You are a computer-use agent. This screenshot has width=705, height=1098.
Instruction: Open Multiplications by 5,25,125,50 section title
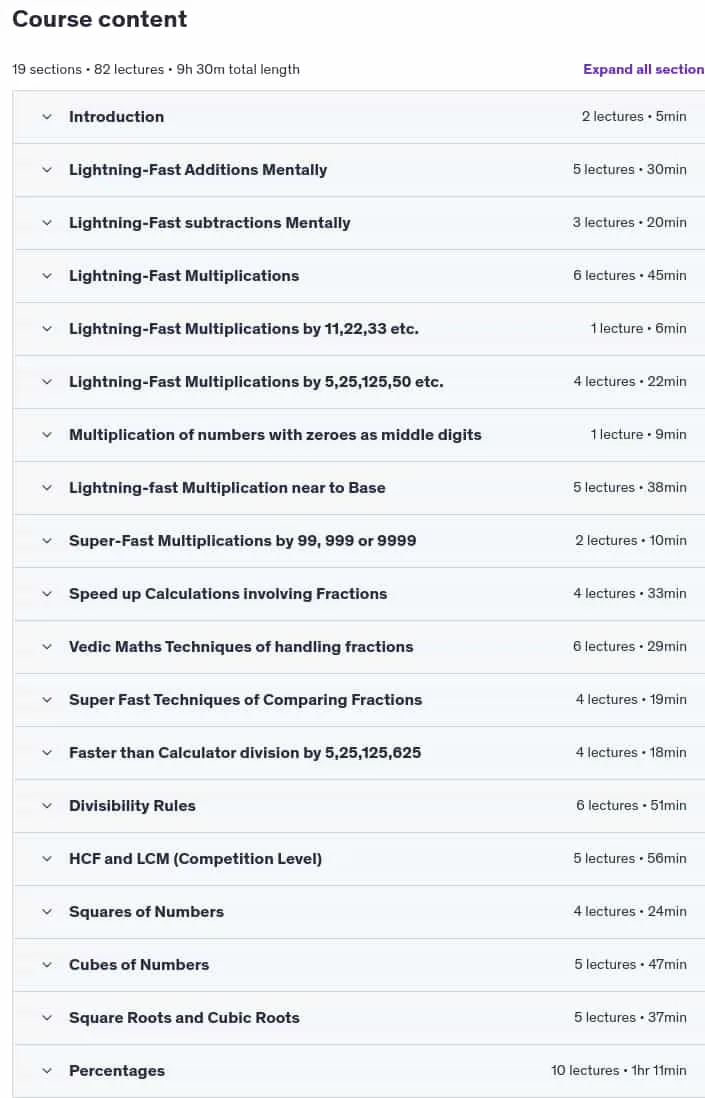click(256, 382)
